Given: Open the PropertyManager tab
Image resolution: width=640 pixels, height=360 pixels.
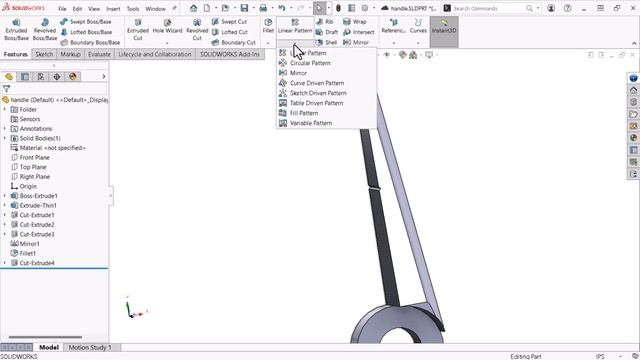Looking at the screenshot, I should click(25, 77).
